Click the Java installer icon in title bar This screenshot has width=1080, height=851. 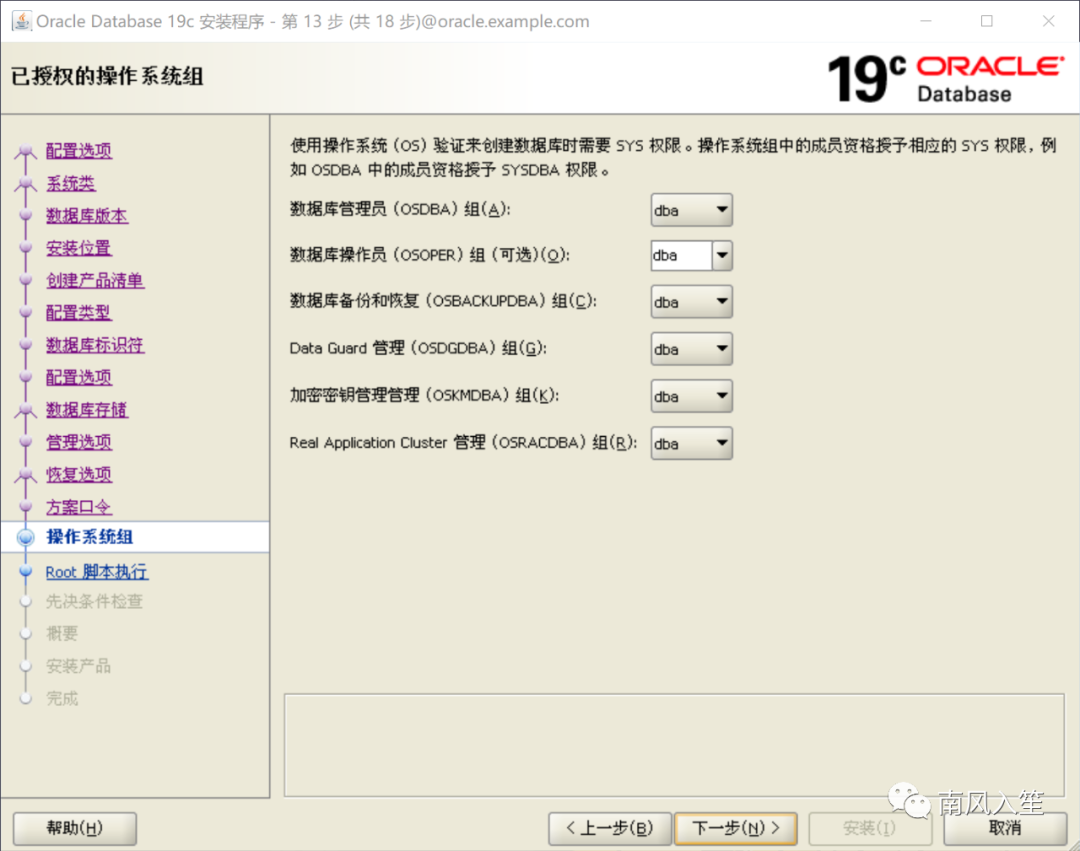click(x=21, y=21)
